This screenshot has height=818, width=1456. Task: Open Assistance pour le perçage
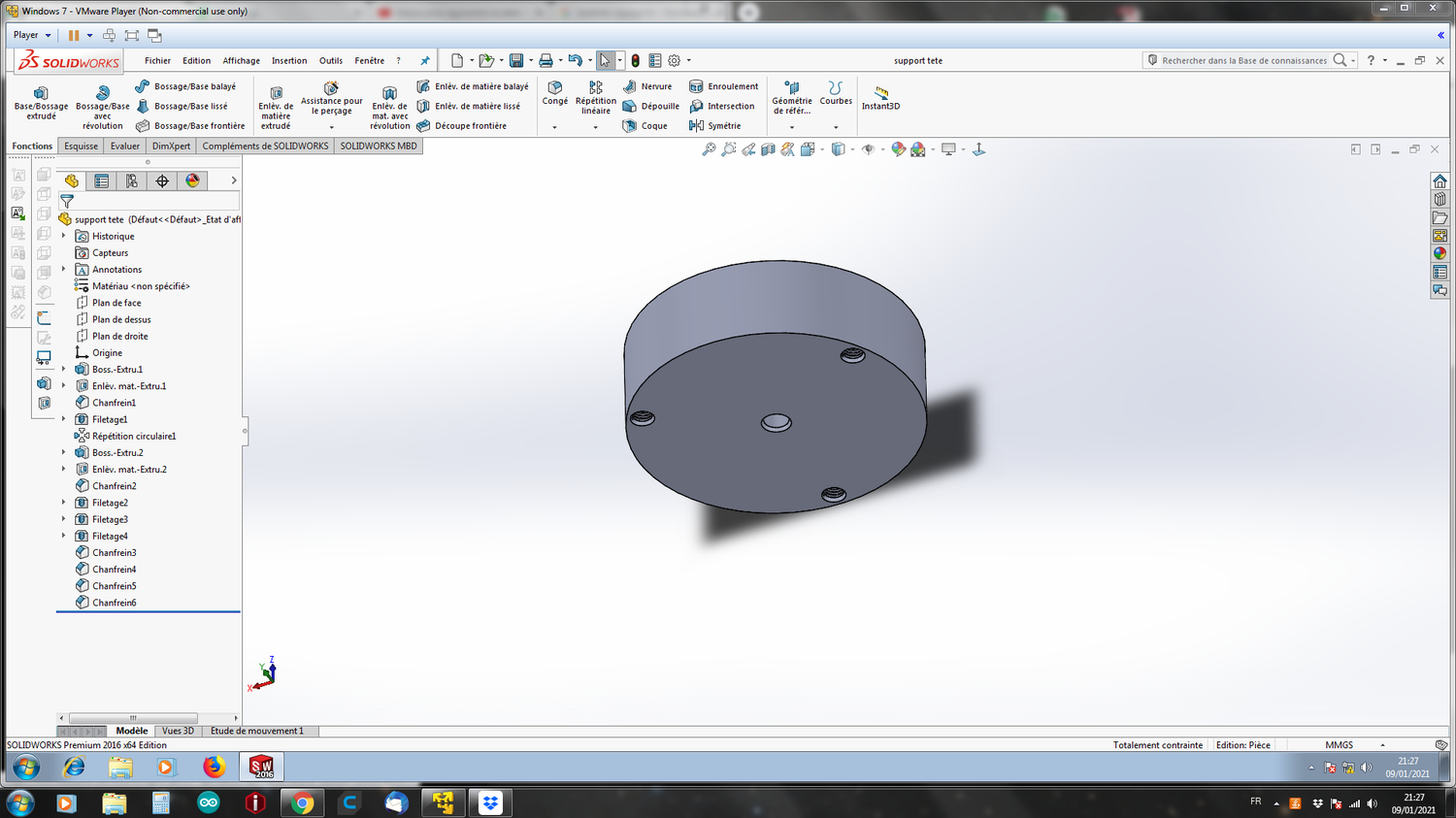point(331,98)
